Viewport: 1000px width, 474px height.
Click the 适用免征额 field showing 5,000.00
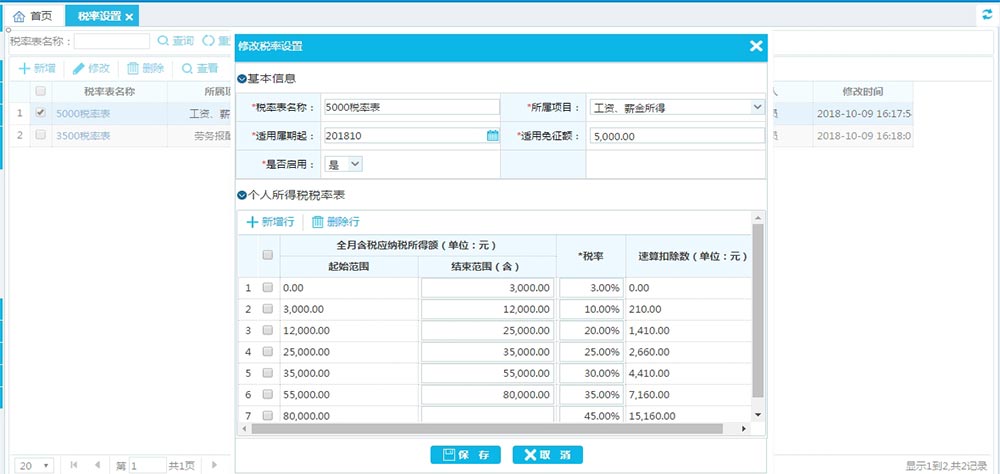pos(677,135)
